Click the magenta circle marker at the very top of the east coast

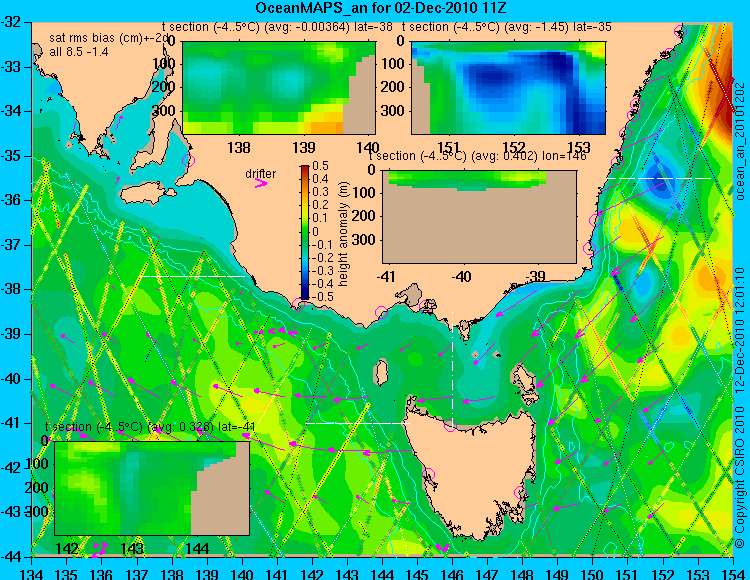pyautogui.click(x=680, y=32)
